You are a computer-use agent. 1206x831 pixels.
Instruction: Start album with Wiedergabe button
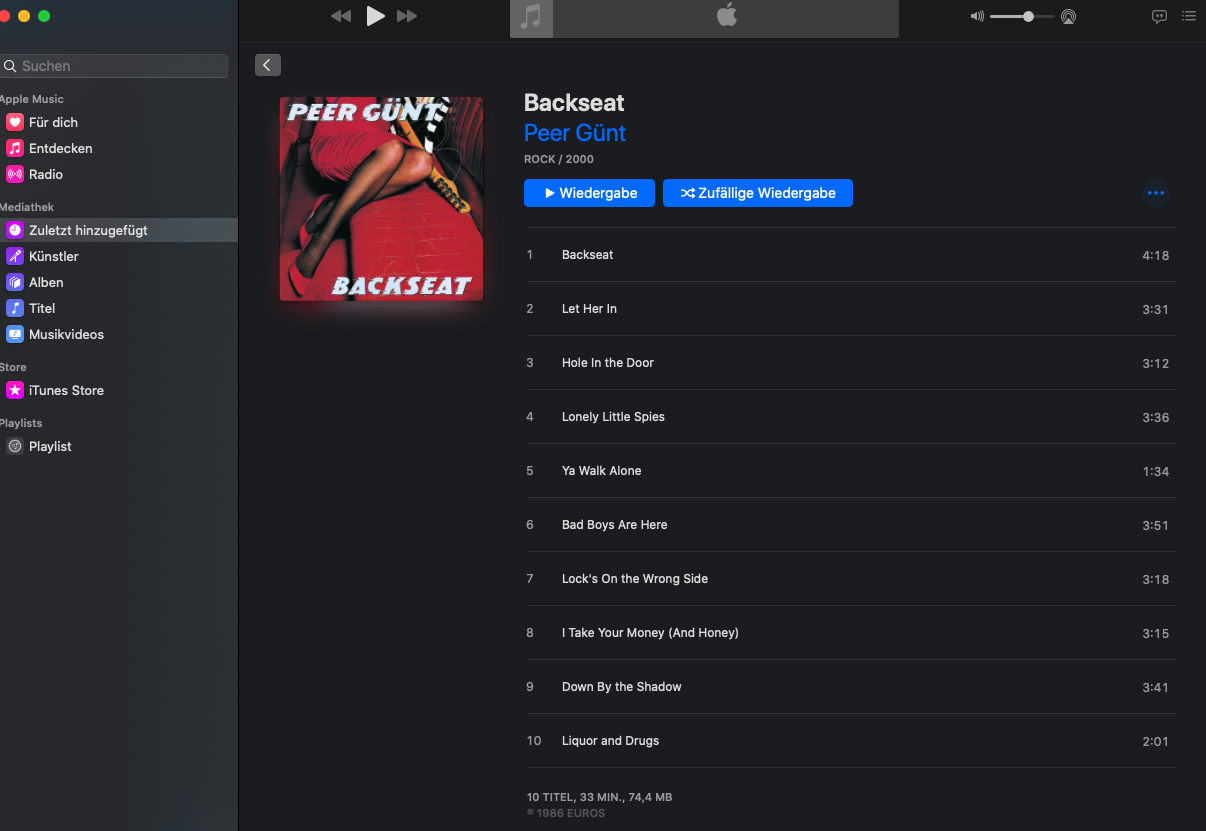[589, 193]
